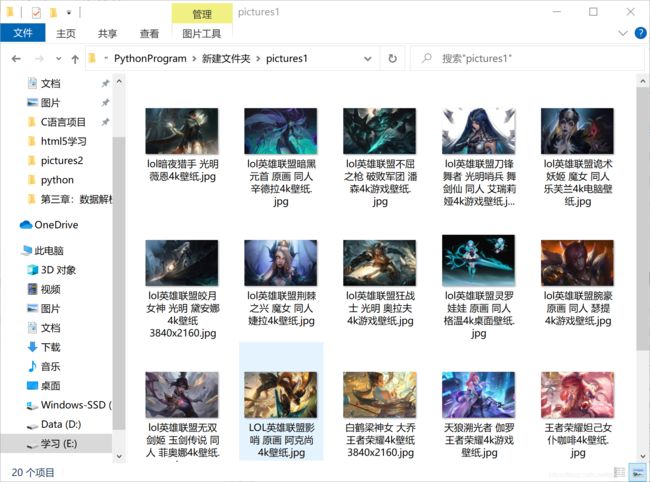Click the forward navigation arrow
The height and width of the screenshot is (482, 650).
pos(39,59)
